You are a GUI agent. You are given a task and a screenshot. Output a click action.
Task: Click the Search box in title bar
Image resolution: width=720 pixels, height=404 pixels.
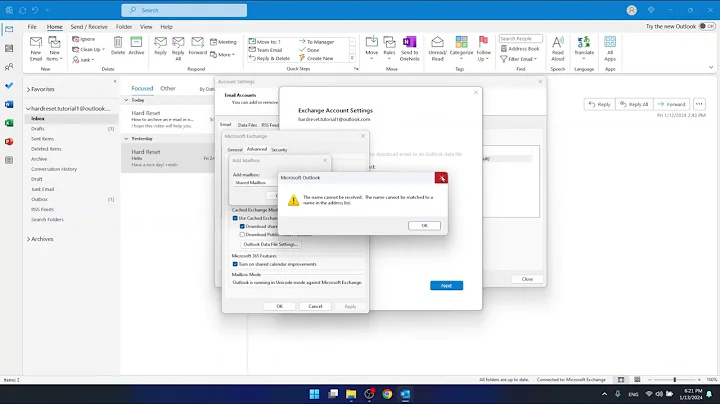click(x=184, y=10)
